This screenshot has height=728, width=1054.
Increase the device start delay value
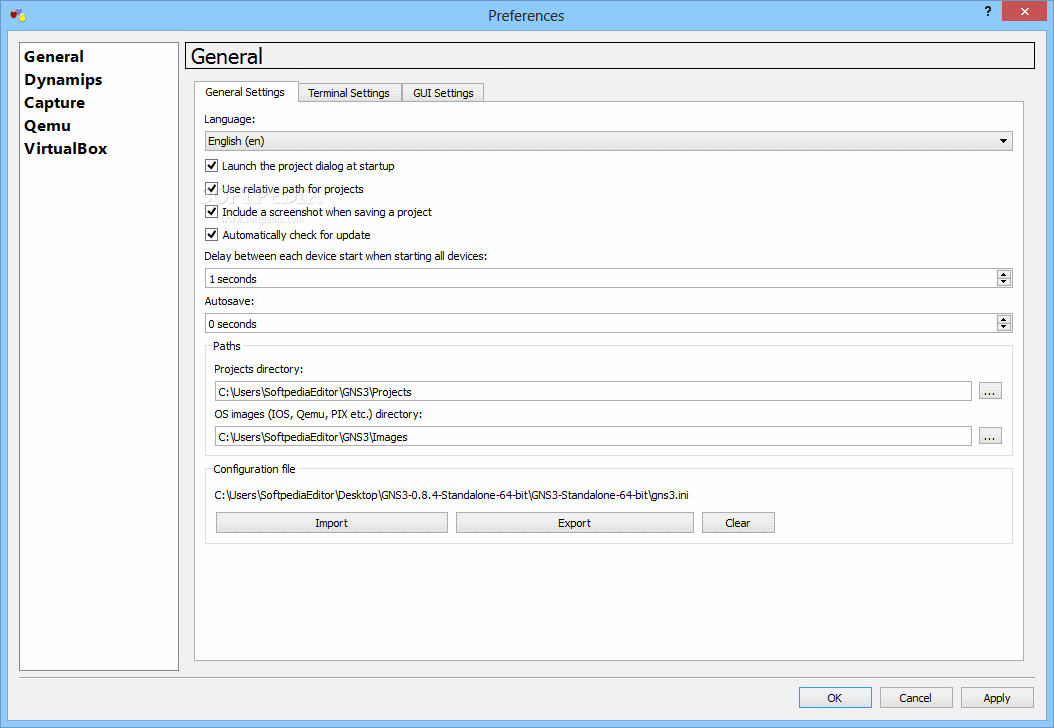(1004, 274)
